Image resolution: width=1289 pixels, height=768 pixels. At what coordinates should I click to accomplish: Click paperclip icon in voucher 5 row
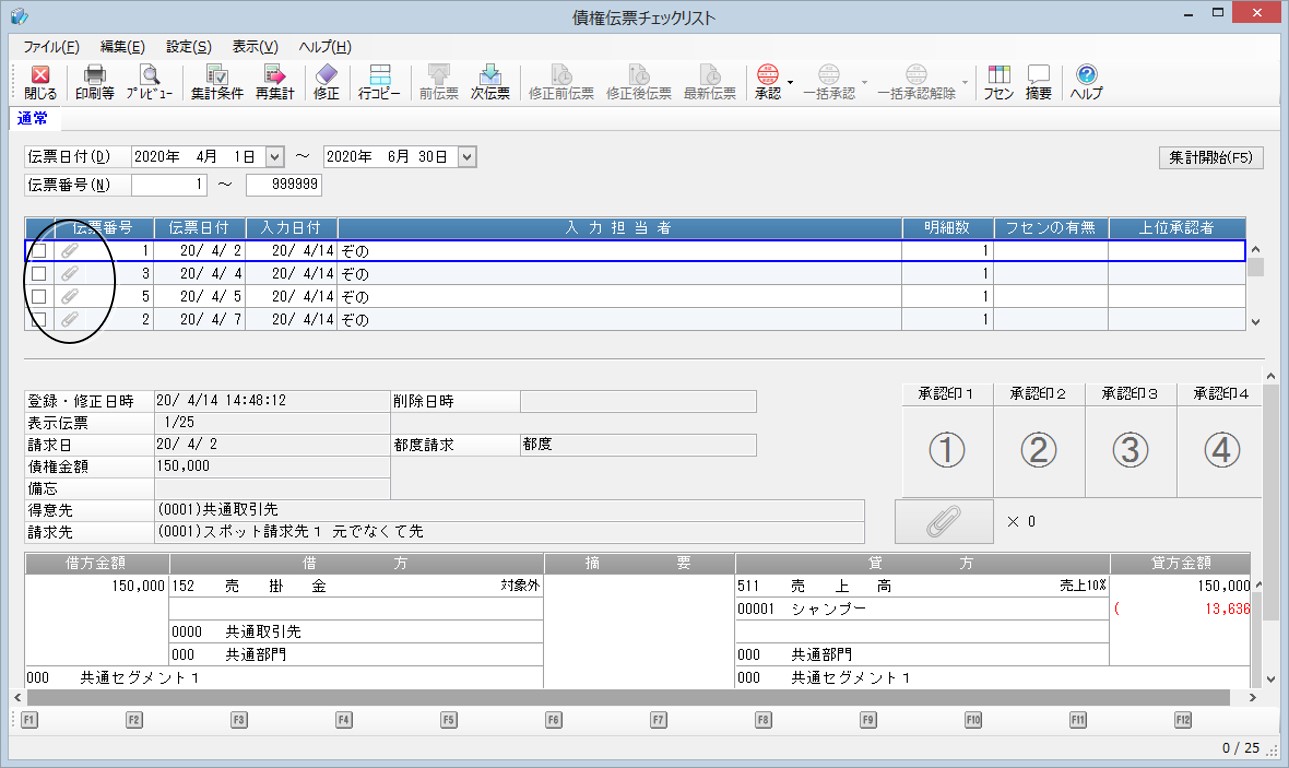click(x=69, y=296)
